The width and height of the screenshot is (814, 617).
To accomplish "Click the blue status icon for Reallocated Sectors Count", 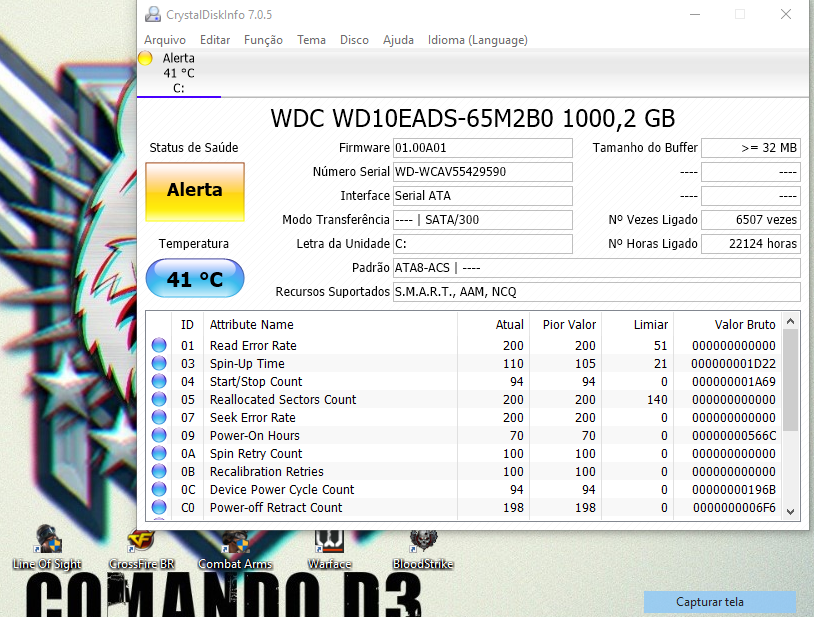I will [159, 399].
